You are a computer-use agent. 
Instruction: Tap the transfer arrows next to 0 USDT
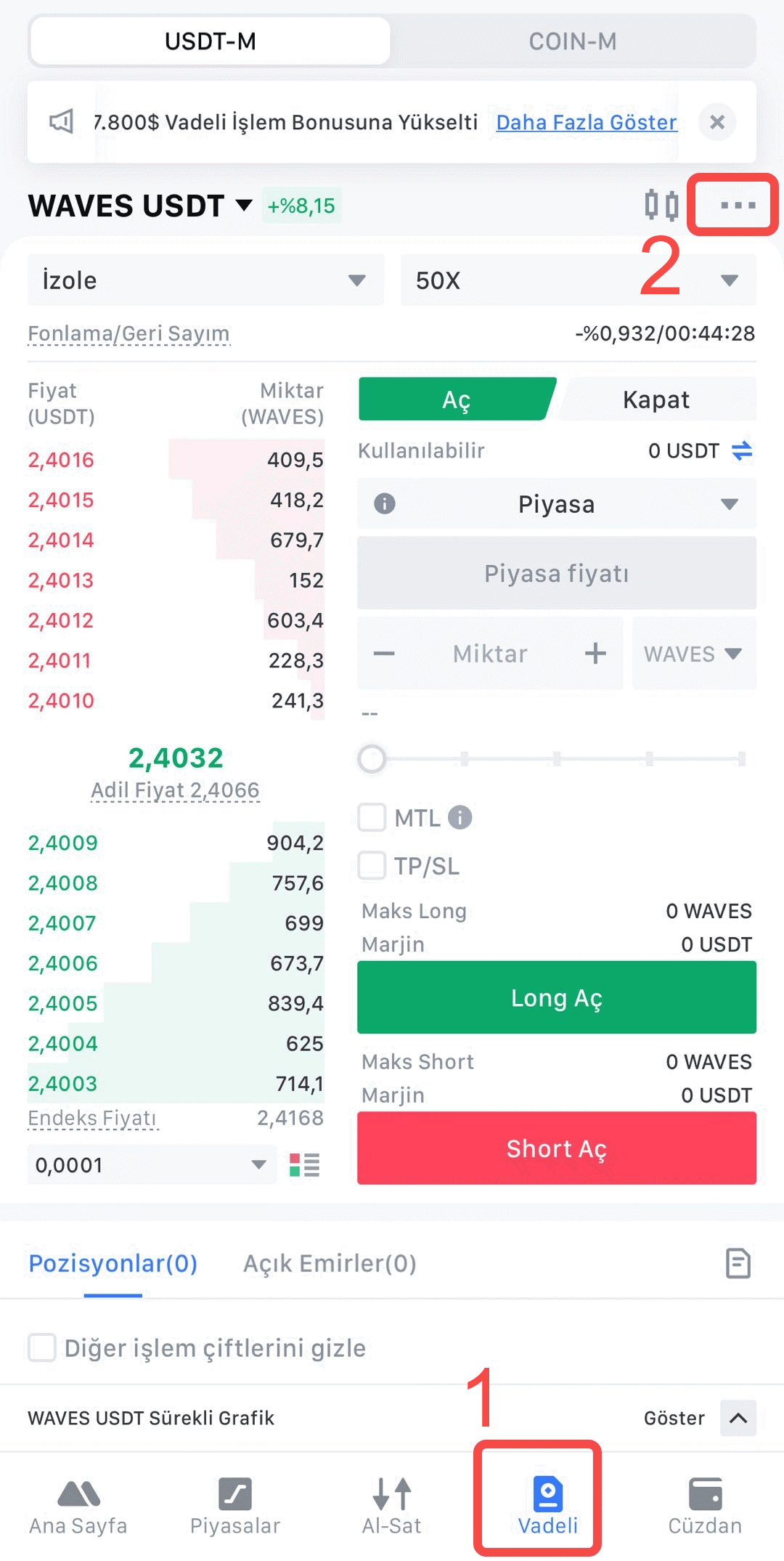(x=742, y=451)
